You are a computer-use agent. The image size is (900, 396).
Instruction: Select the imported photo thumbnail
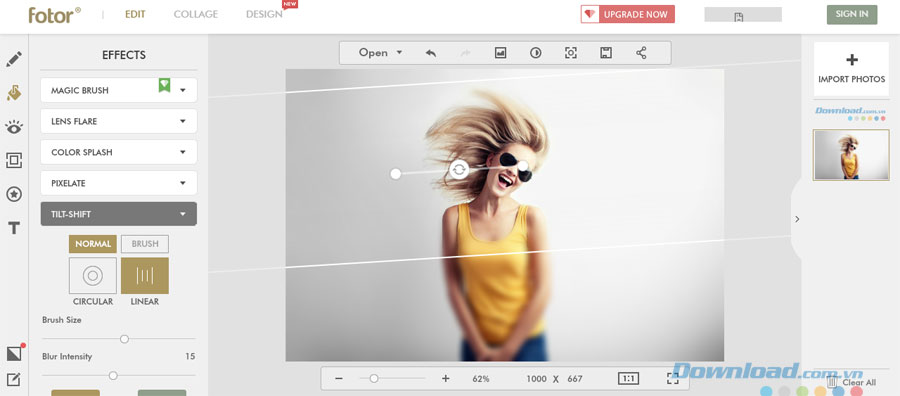click(x=851, y=155)
